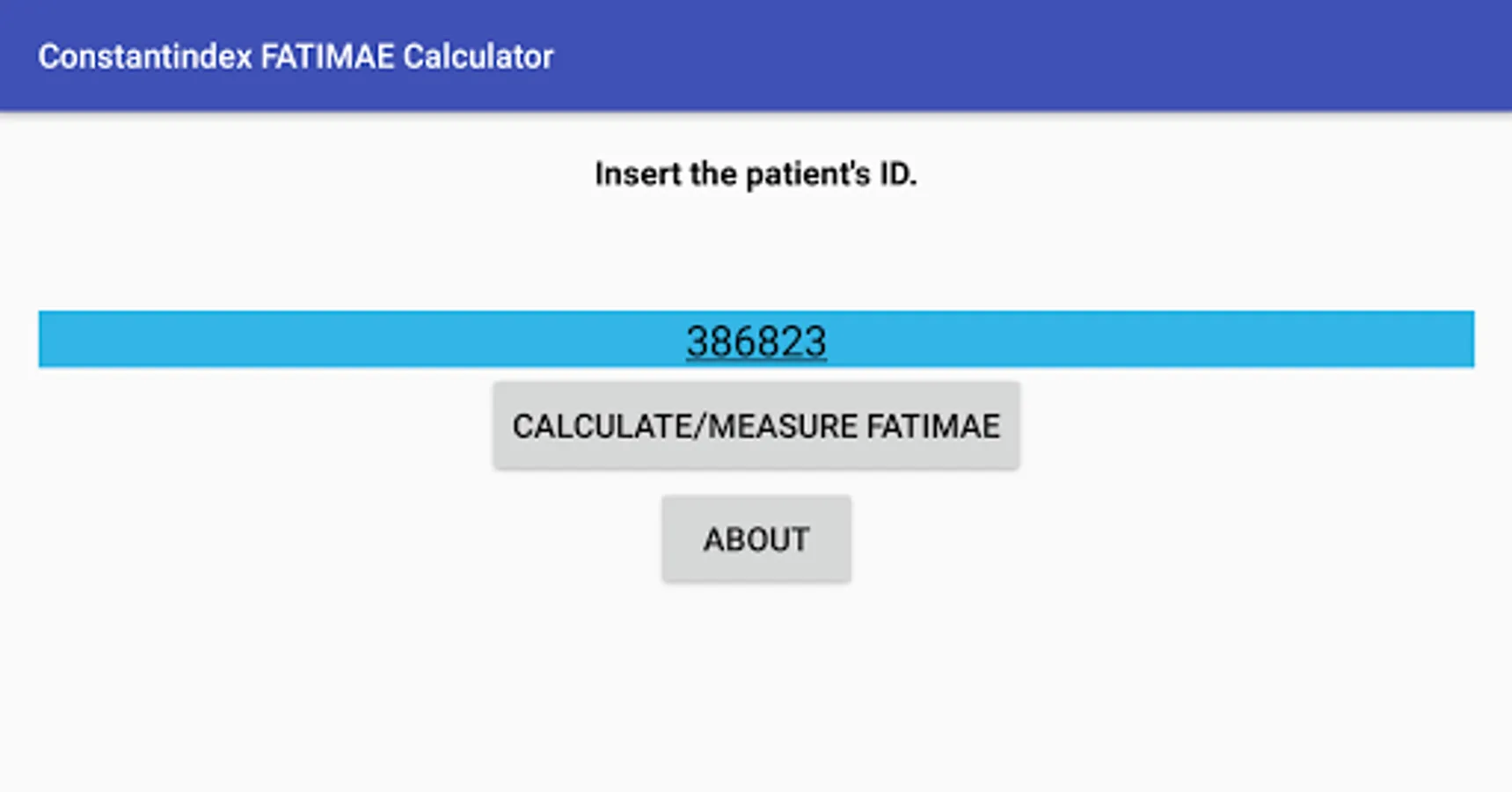Click the Constantindex FATIMAE Calculator title
This screenshot has width=1512, height=792.
click(296, 56)
